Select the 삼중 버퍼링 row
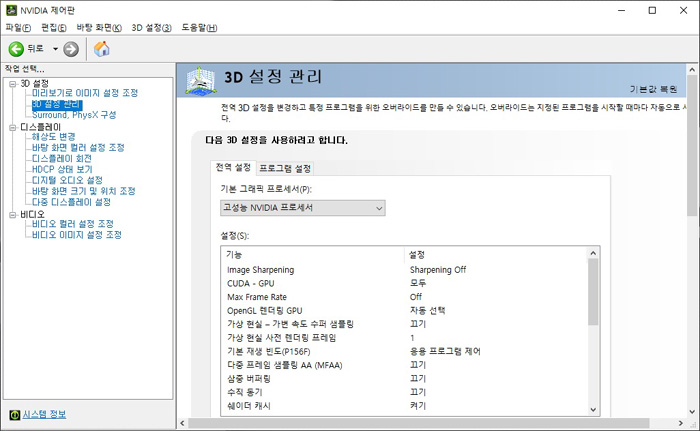 pos(405,379)
